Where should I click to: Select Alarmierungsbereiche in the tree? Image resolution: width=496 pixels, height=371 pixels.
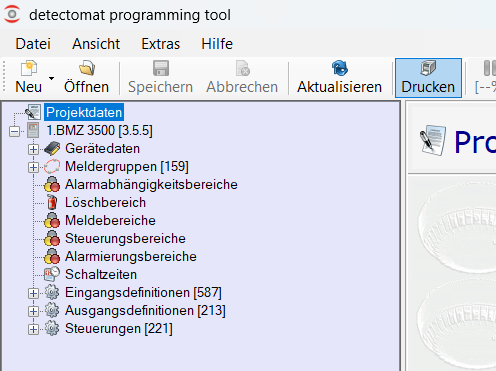click(131, 256)
